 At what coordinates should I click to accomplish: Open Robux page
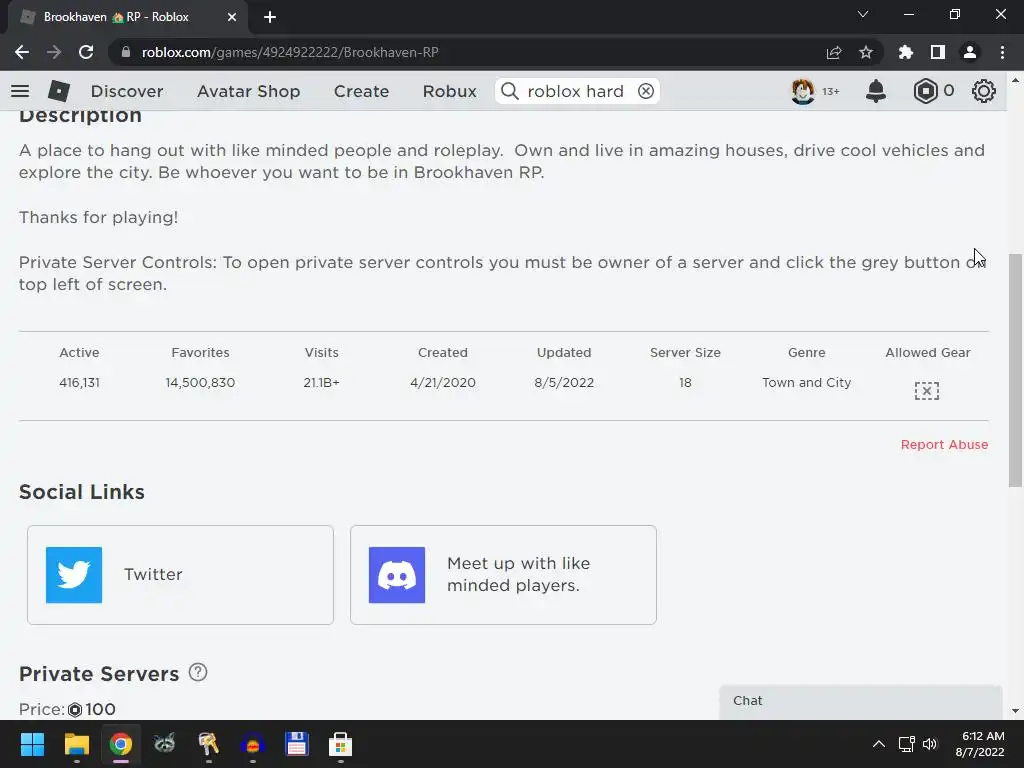click(x=449, y=91)
